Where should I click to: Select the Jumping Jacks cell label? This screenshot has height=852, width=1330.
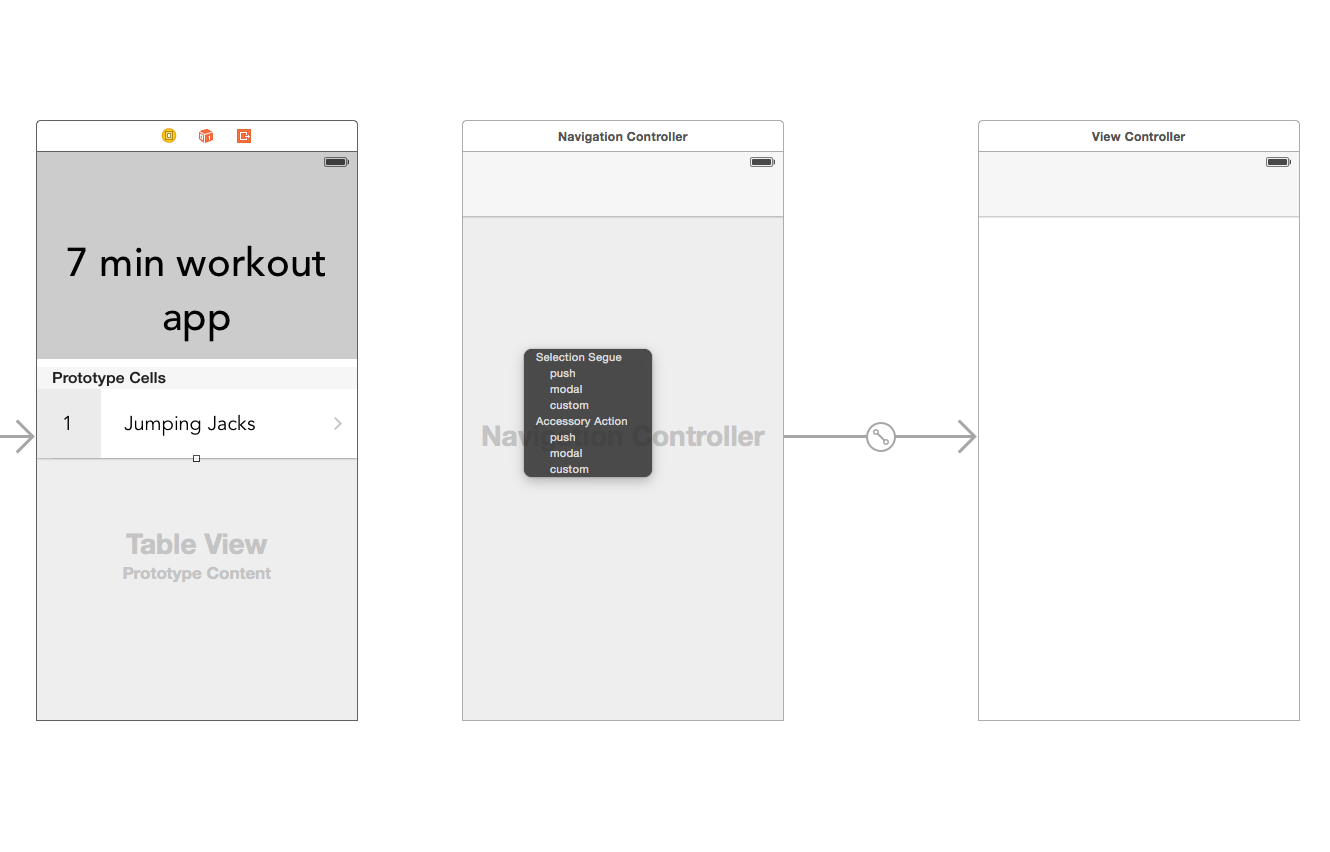click(190, 424)
